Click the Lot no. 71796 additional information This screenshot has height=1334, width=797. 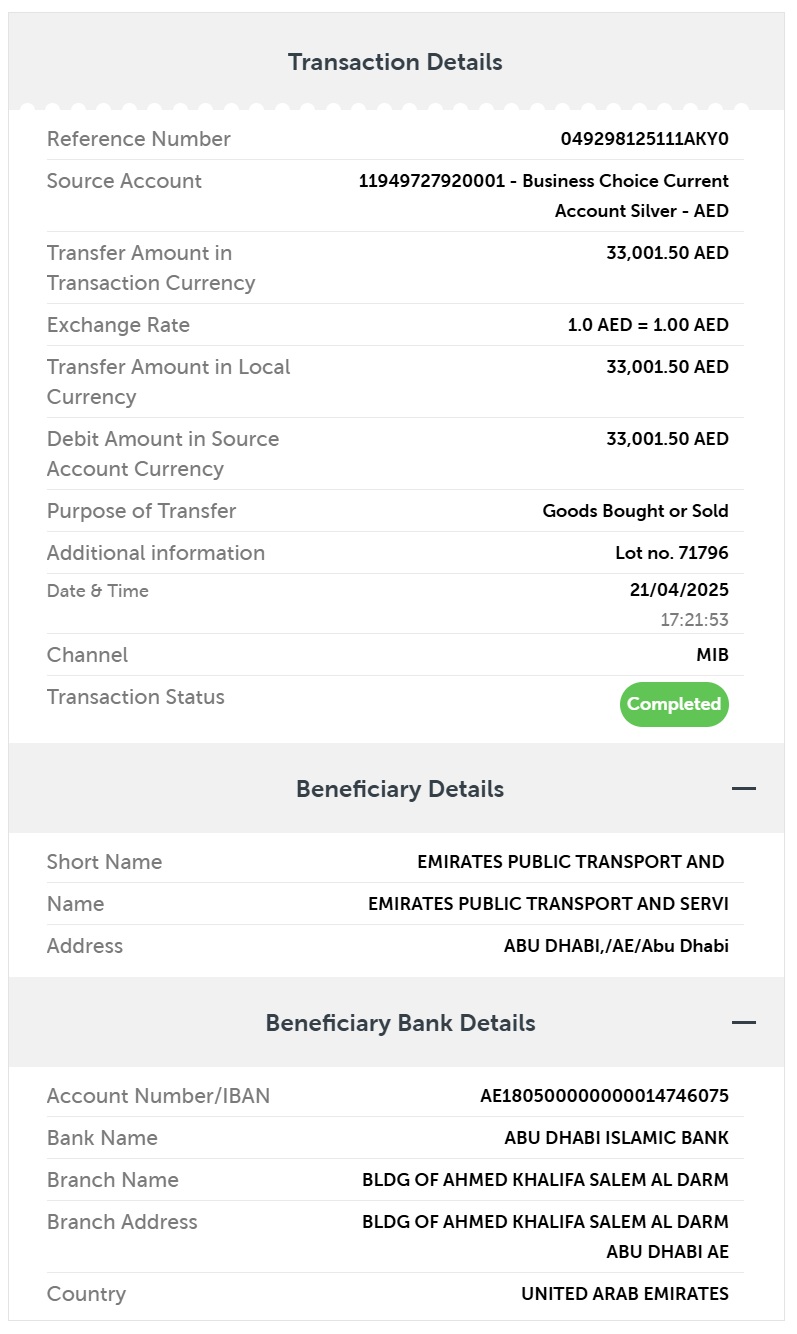(x=672, y=553)
